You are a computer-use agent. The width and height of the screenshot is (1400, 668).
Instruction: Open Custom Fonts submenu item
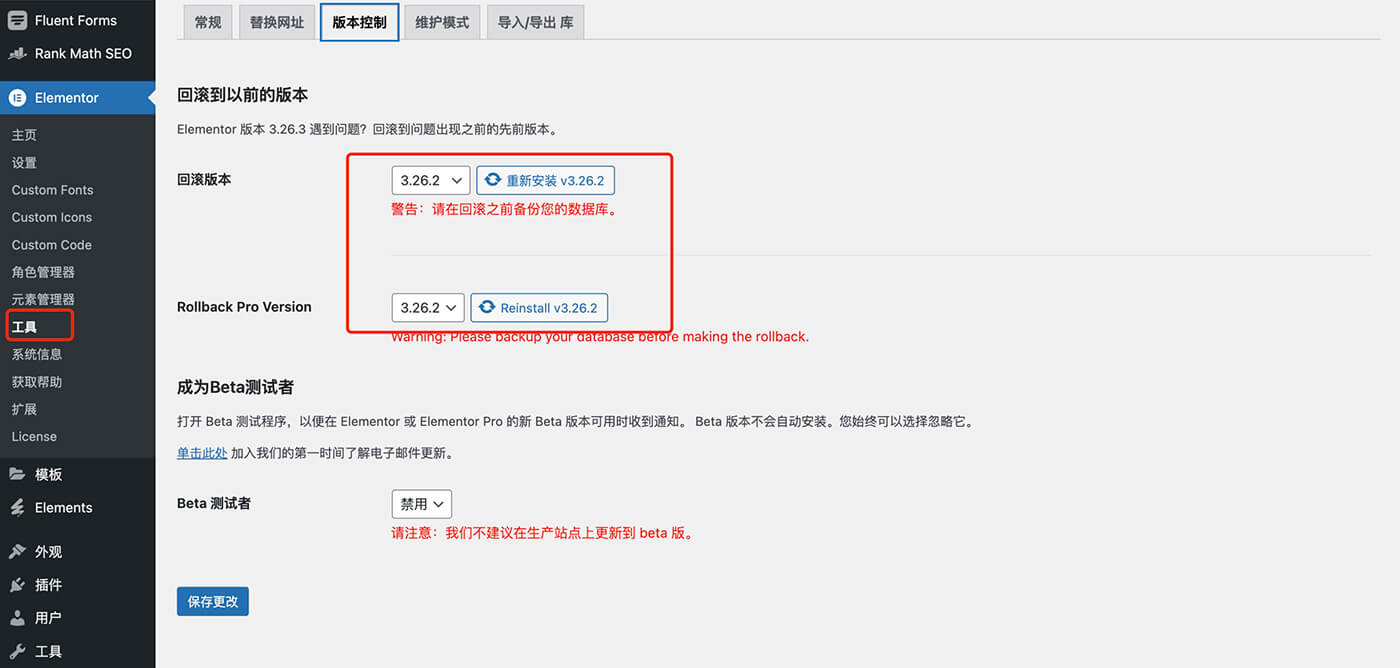[52, 190]
